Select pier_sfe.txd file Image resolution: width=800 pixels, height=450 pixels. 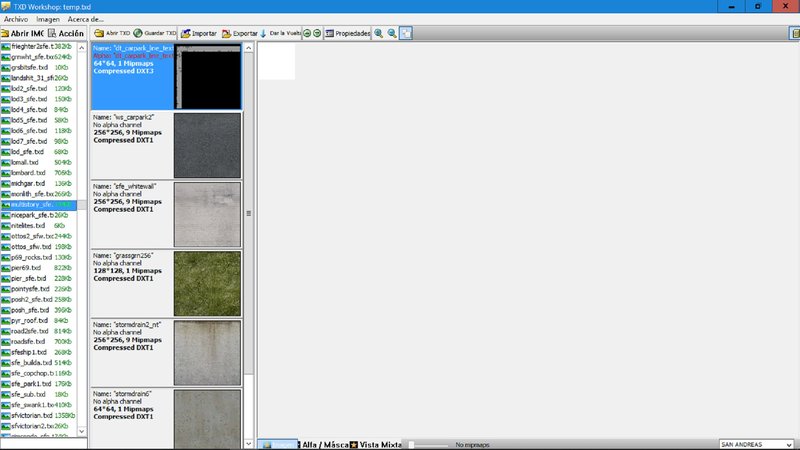(39, 278)
